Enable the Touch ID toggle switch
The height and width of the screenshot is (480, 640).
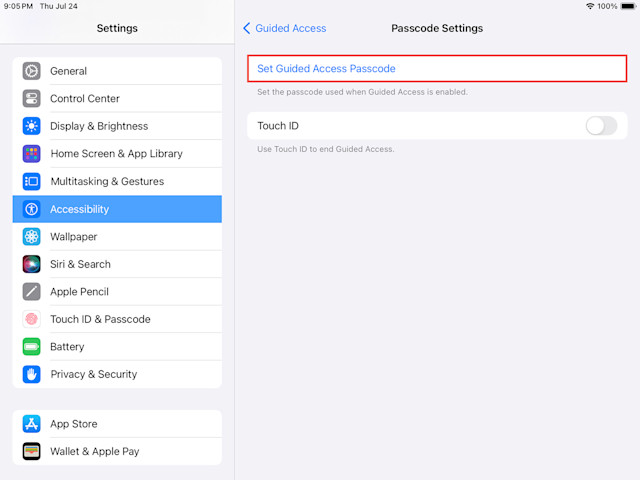tap(601, 126)
